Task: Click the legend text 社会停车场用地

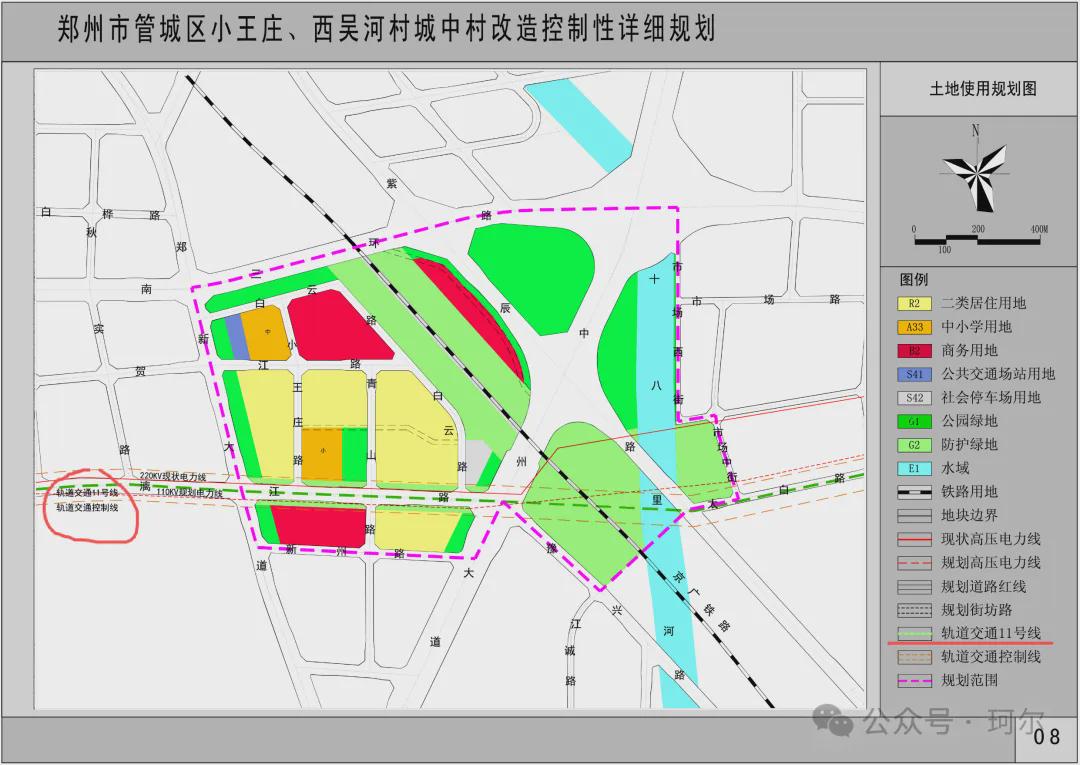Action: (x=991, y=397)
